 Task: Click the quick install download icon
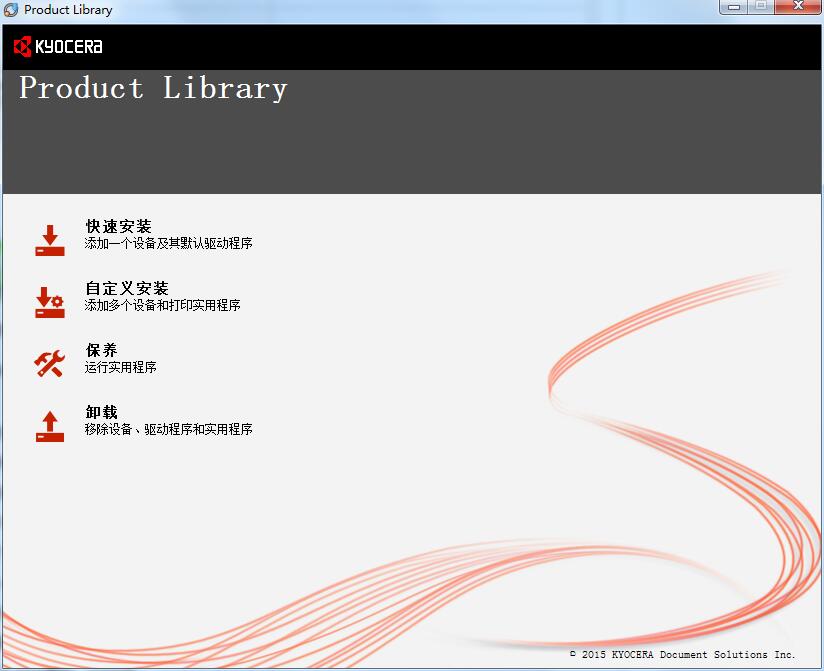50,241
